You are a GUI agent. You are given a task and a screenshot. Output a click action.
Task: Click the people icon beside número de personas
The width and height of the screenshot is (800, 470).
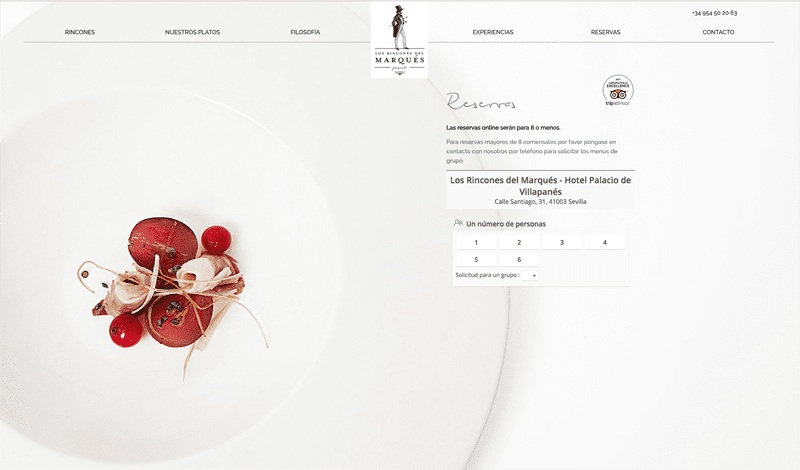click(458, 223)
